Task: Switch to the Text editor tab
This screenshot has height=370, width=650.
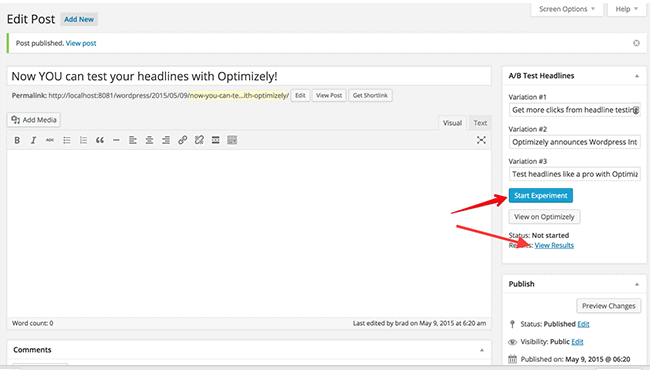Action: click(480, 123)
